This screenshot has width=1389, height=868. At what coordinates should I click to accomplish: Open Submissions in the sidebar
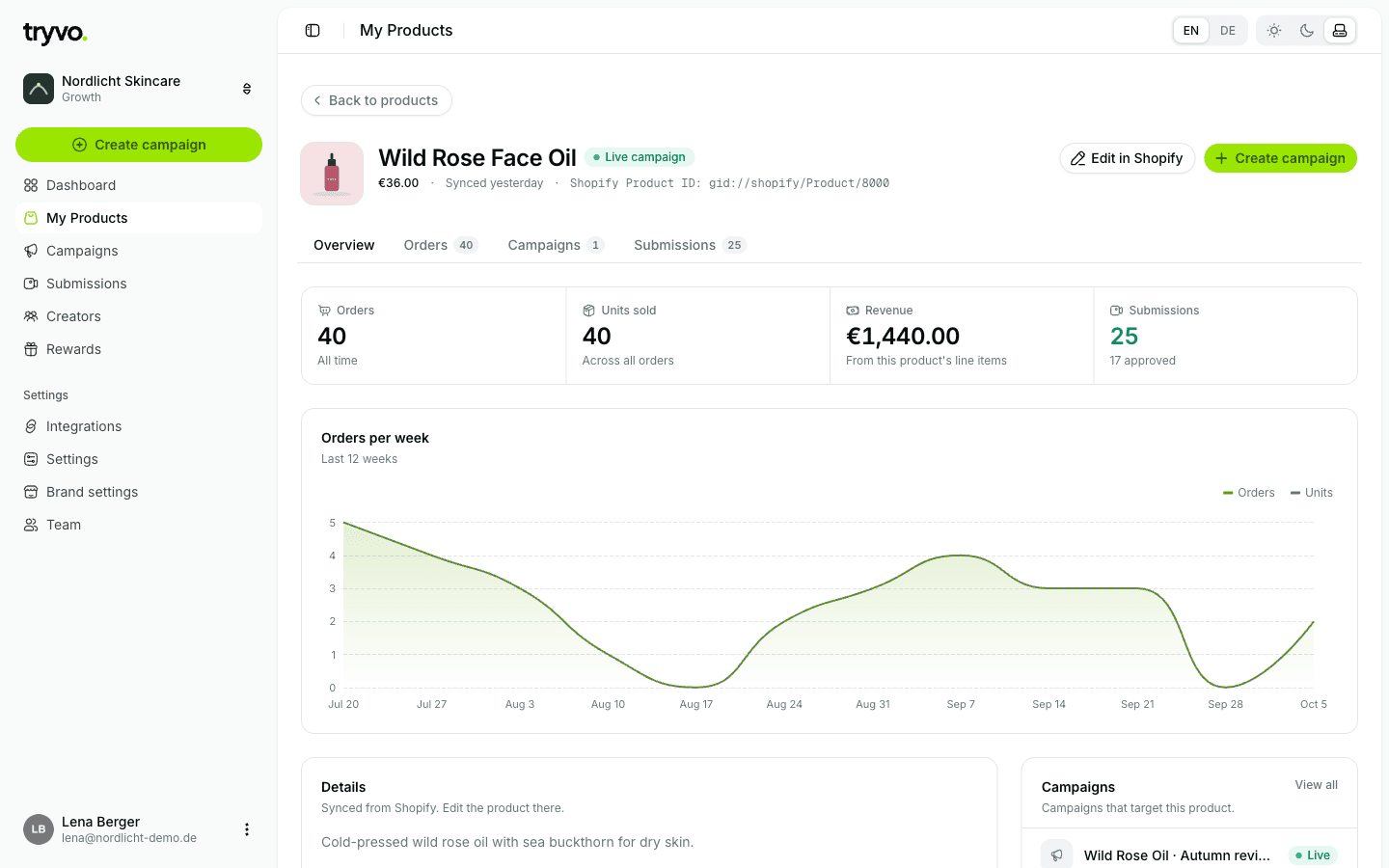tap(139, 284)
